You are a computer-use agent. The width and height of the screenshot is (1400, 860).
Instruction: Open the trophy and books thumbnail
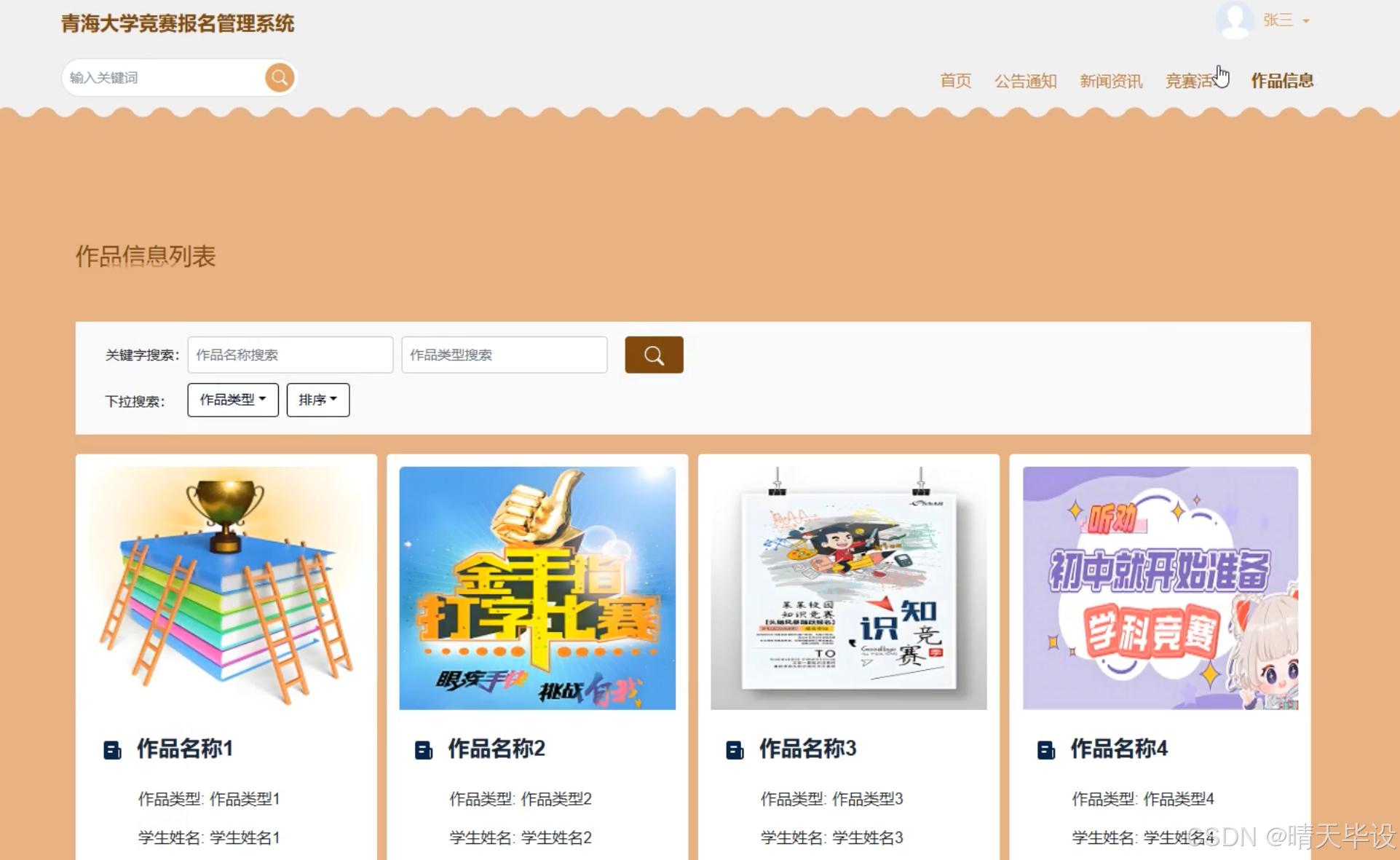click(x=226, y=588)
